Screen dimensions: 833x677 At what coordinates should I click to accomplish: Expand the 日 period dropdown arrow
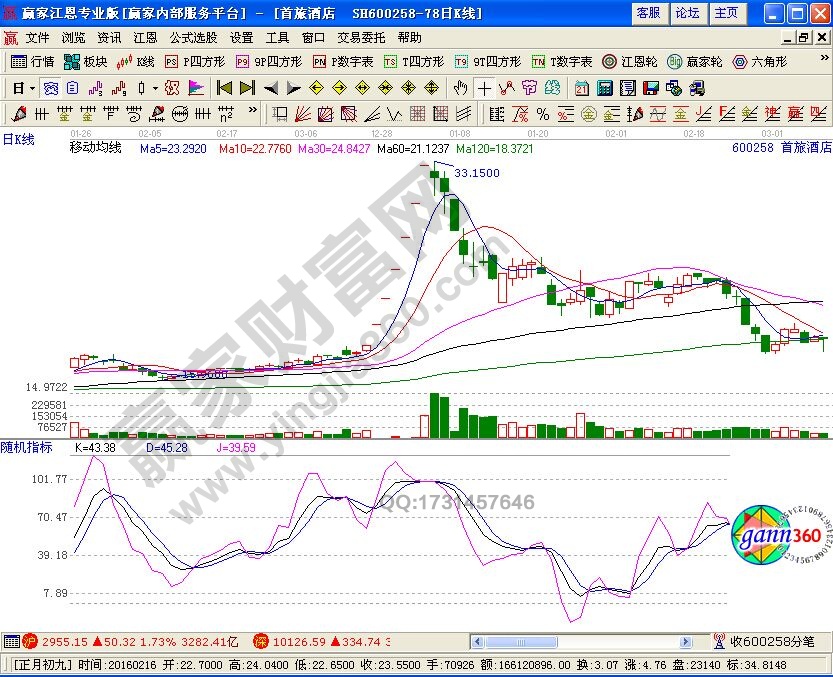32,87
